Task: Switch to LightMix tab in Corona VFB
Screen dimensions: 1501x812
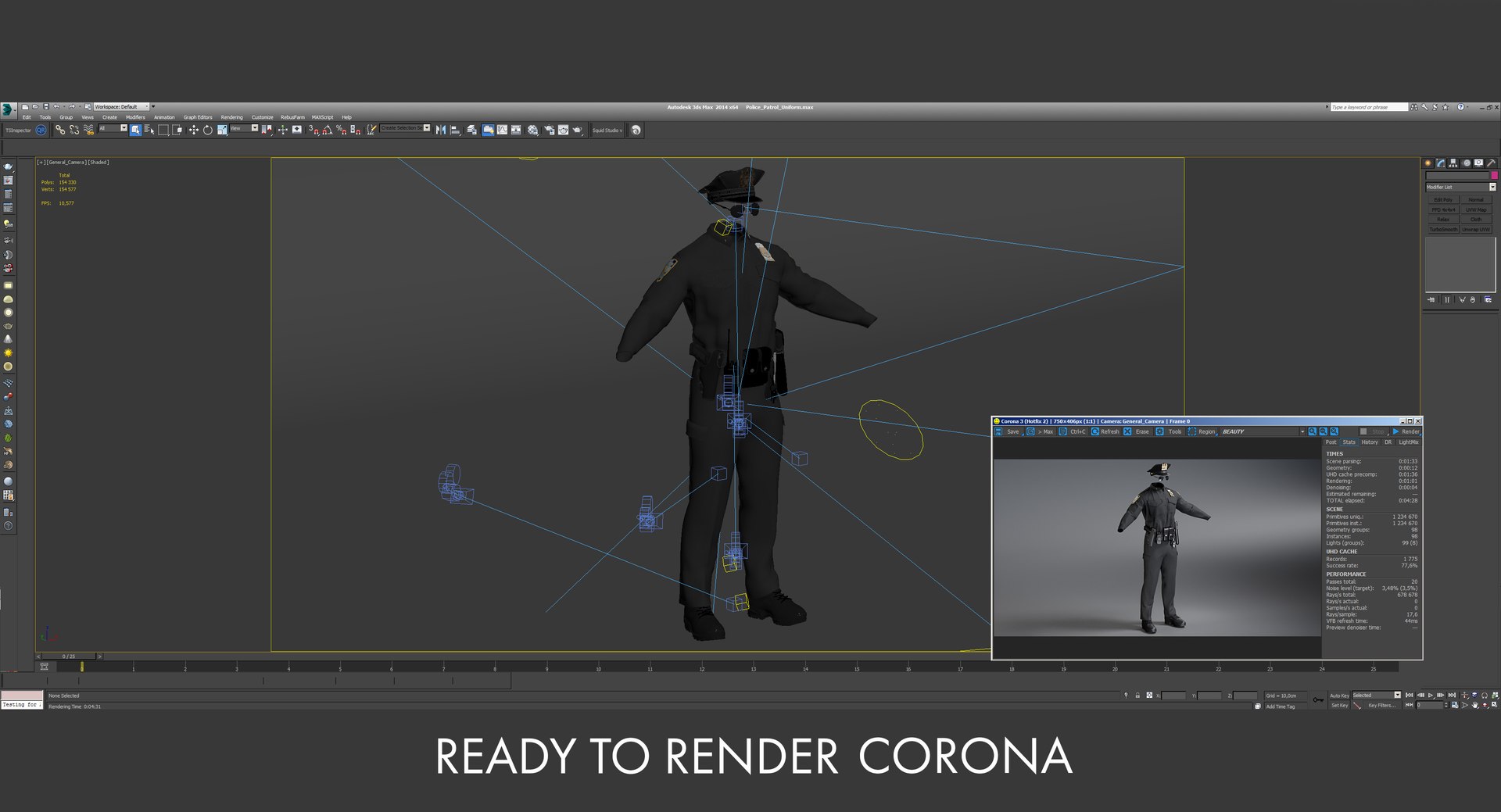Action: coord(1408,442)
